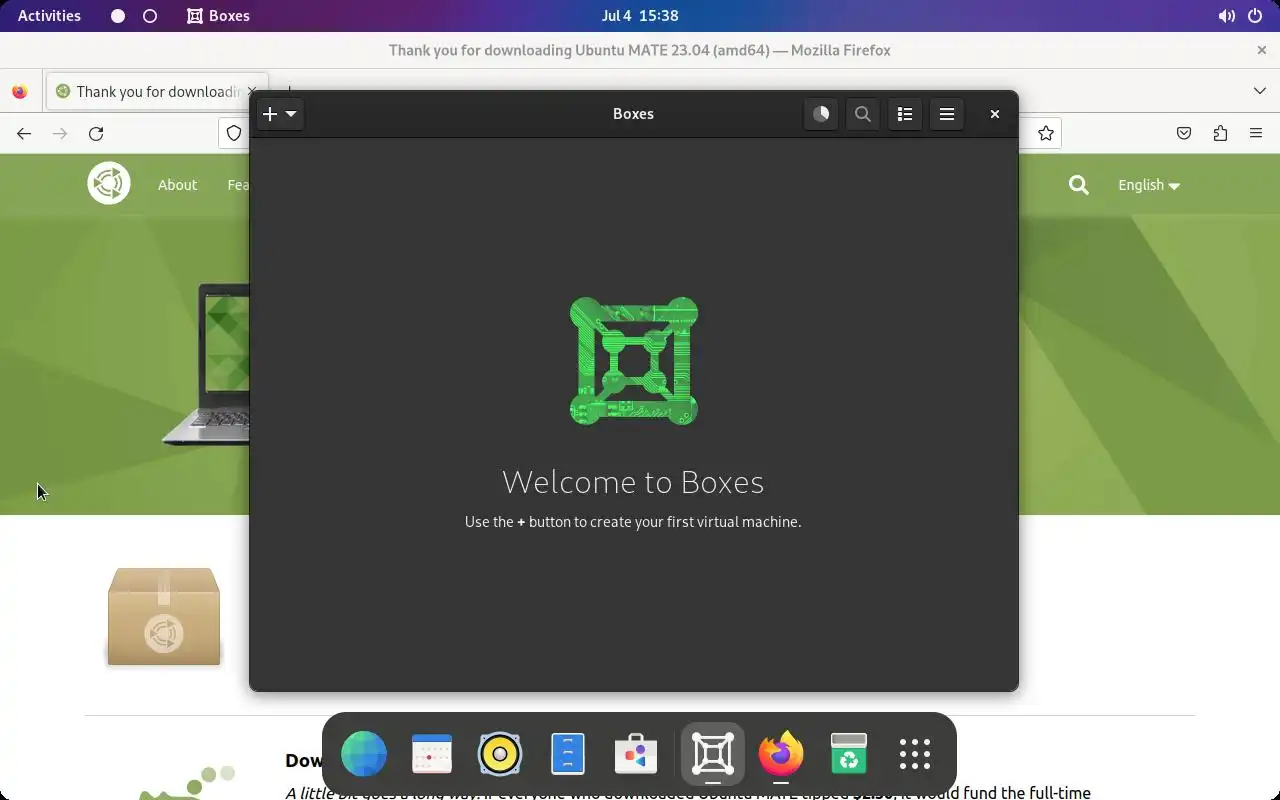Click the laptop image on the Ubuntu MATE page
Viewport: 1280px width, 800px height.
point(206,364)
